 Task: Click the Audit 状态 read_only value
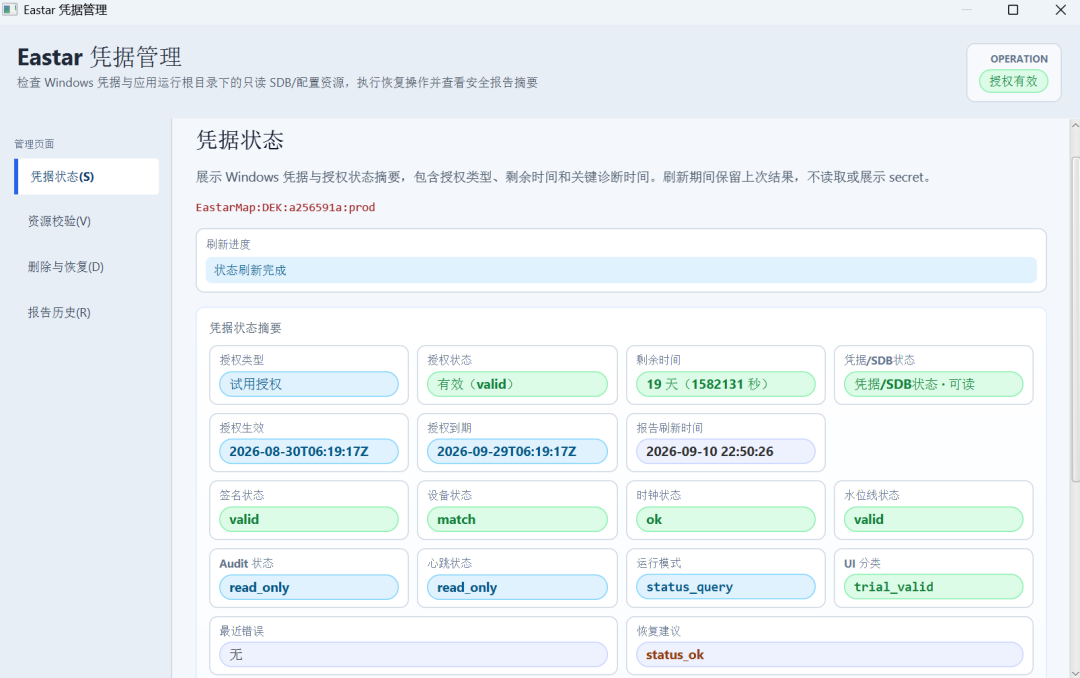point(309,587)
